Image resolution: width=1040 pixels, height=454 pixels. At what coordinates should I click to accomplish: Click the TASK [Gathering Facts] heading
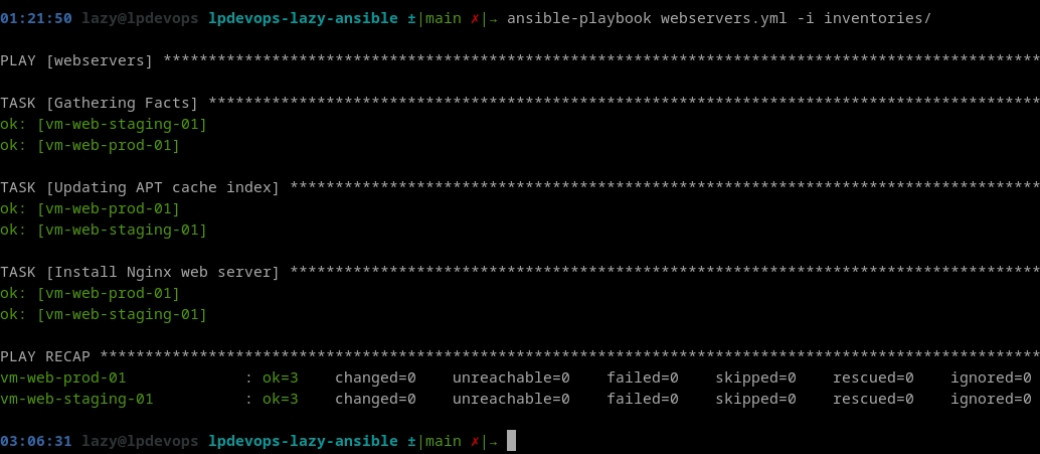[99, 103]
